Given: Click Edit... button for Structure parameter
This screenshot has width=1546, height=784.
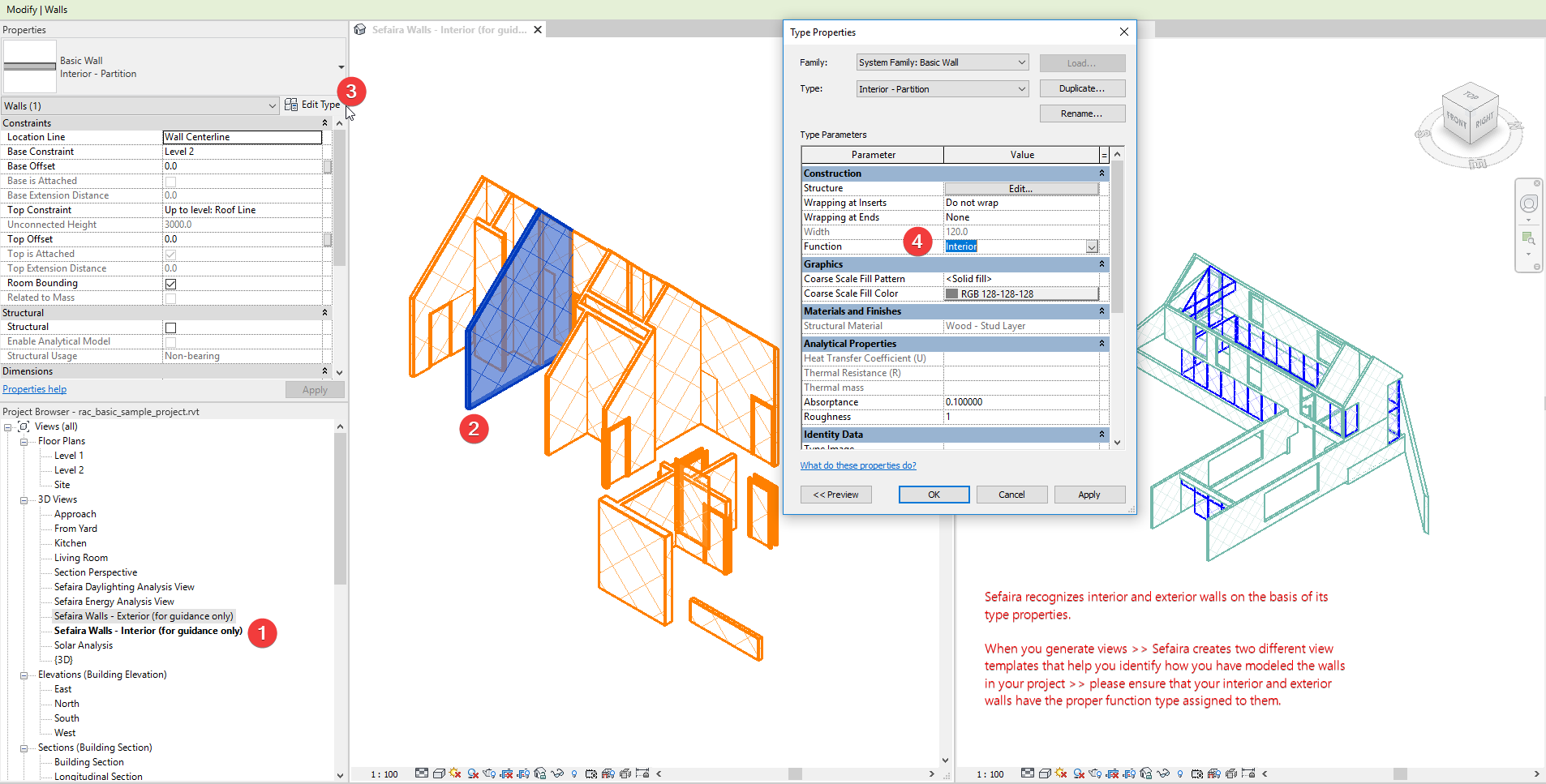Looking at the screenshot, I should tap(1021, 189).
